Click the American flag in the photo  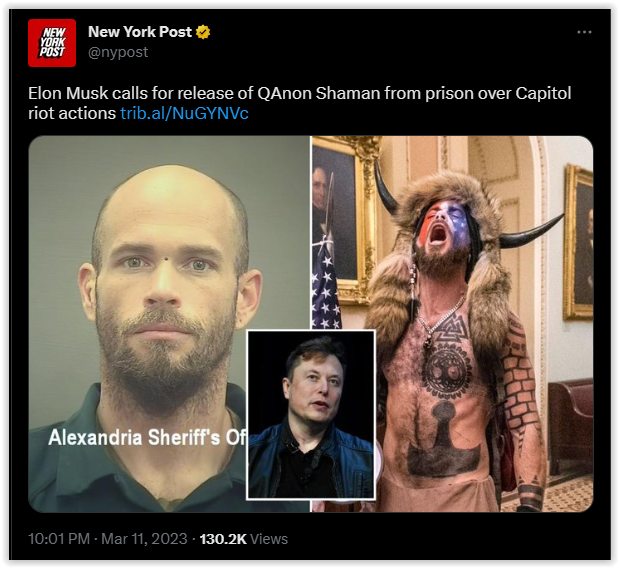(325, 288)
